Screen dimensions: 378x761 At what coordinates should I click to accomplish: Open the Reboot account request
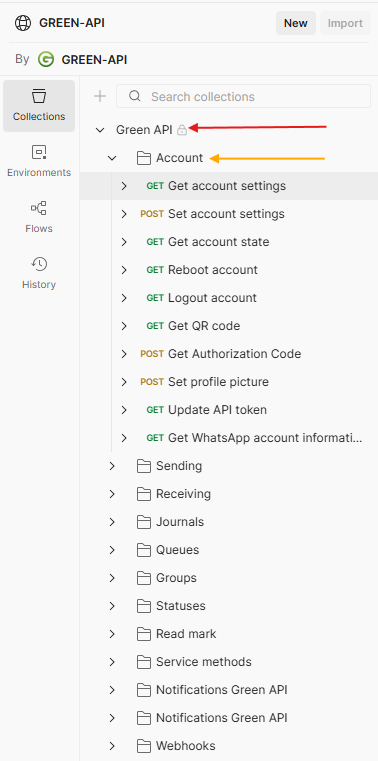(213, 270)
